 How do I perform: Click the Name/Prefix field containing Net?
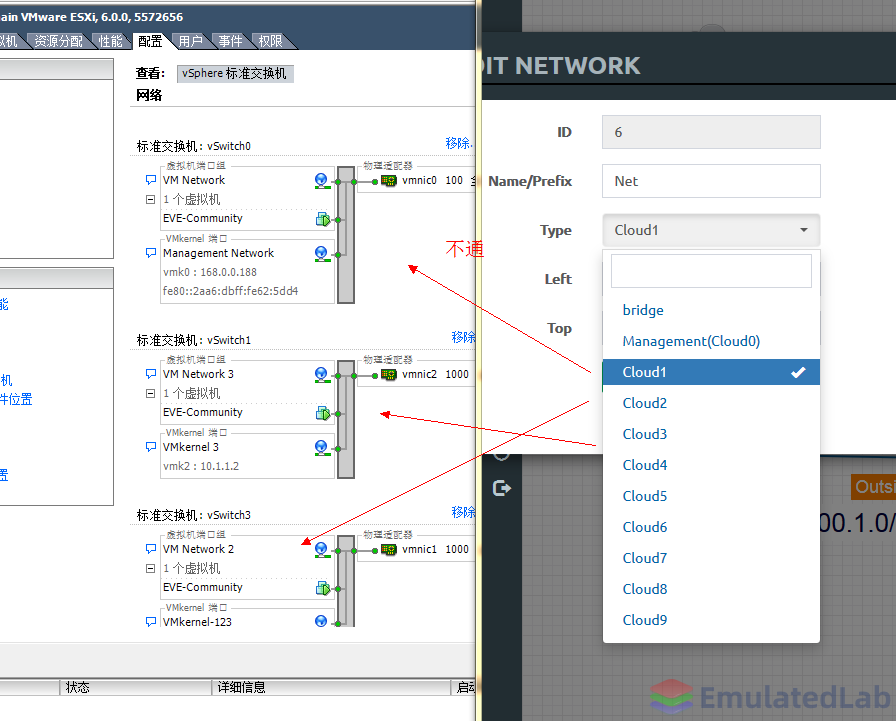pos(711,181)
